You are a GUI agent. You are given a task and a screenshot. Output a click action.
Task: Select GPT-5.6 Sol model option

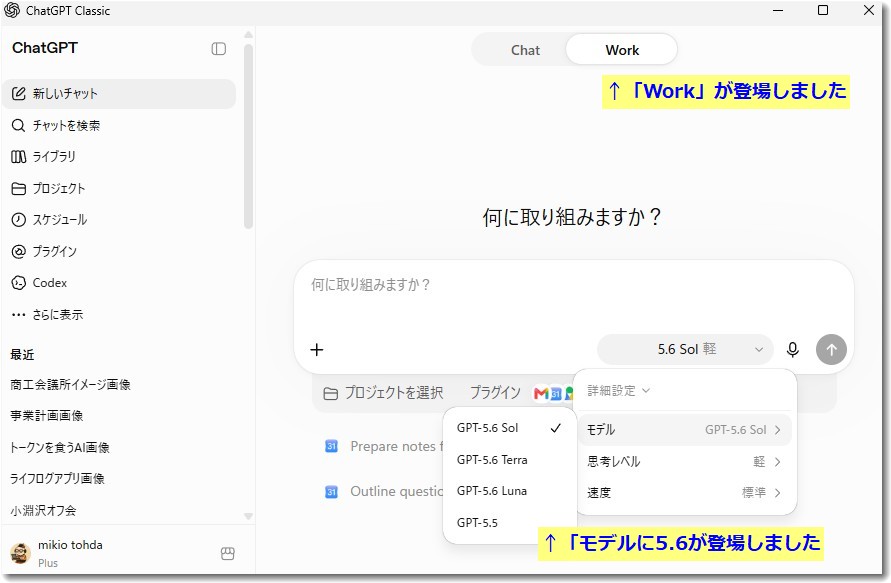510,428
